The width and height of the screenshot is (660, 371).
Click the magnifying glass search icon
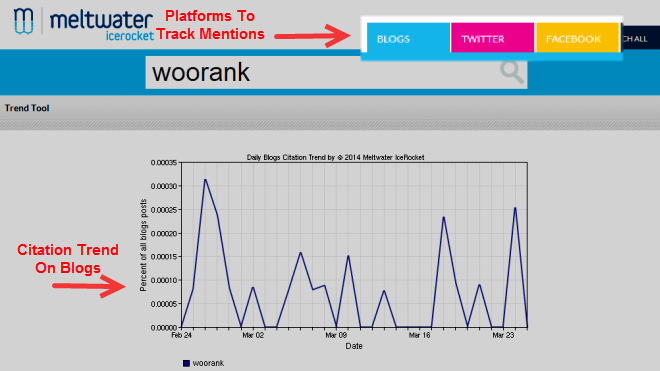(x=511, y=72)
